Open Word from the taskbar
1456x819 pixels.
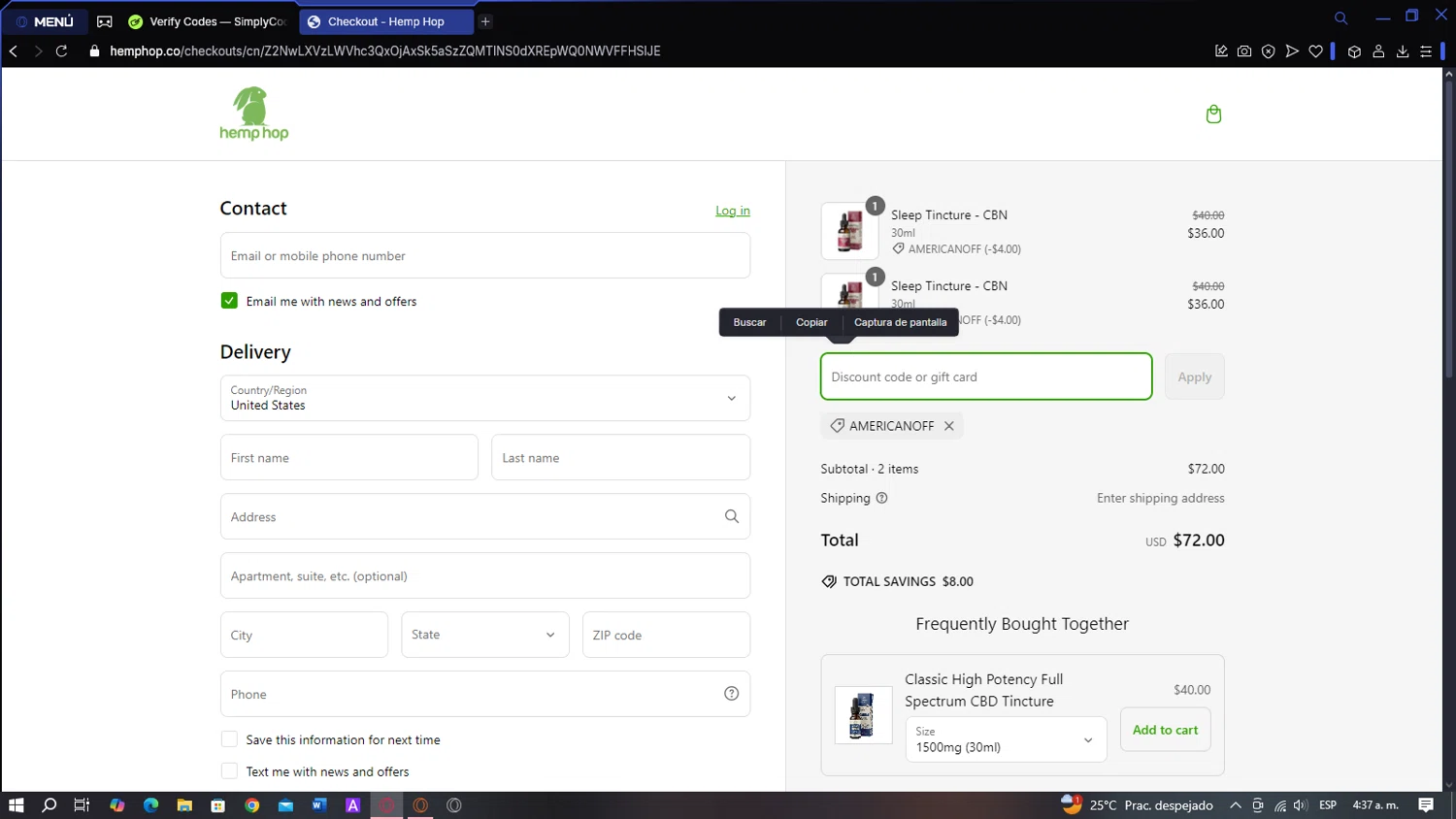click(x=318, y=805)
